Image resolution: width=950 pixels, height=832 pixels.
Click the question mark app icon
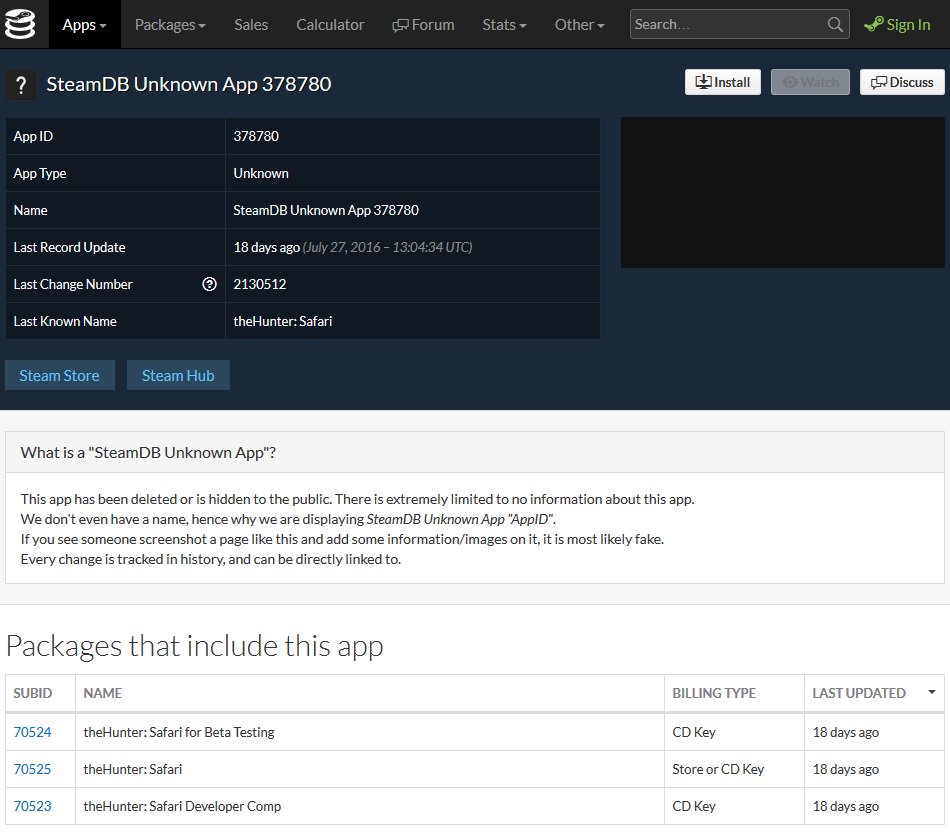(21, 85)
